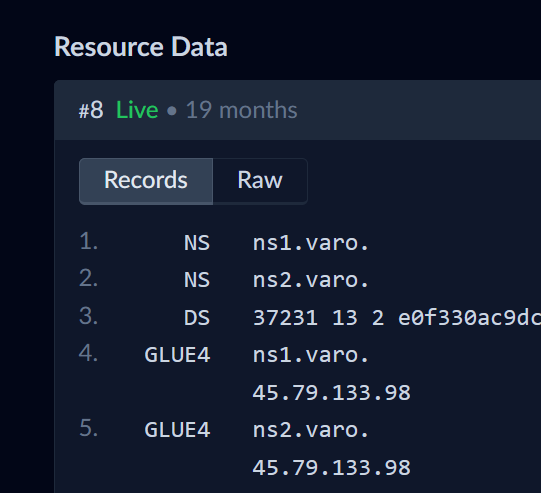Select record 1 value ns1.varo.
The image size is (541, 493).
pyautogui.click(x=311, y=243)
